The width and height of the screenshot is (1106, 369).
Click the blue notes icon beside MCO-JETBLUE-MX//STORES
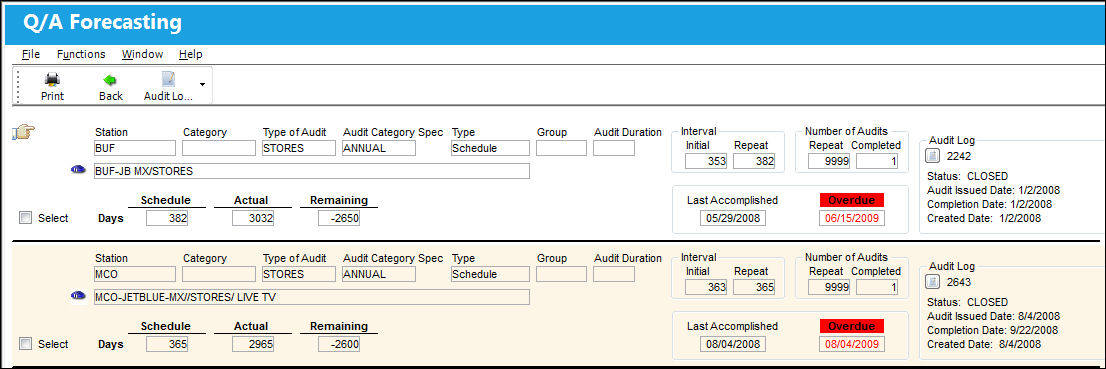pyautogui.click(x=78, y=296)
